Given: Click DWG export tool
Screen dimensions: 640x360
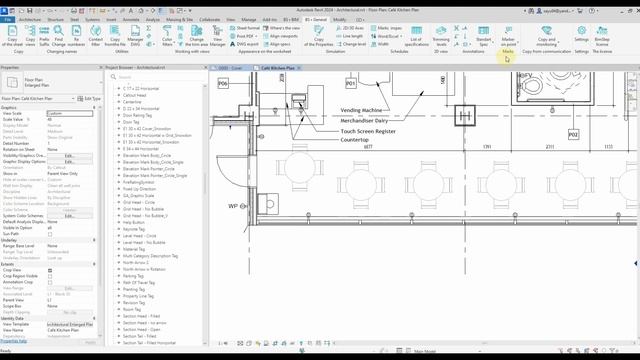Looking at the screenshot, I should point(244,44).
